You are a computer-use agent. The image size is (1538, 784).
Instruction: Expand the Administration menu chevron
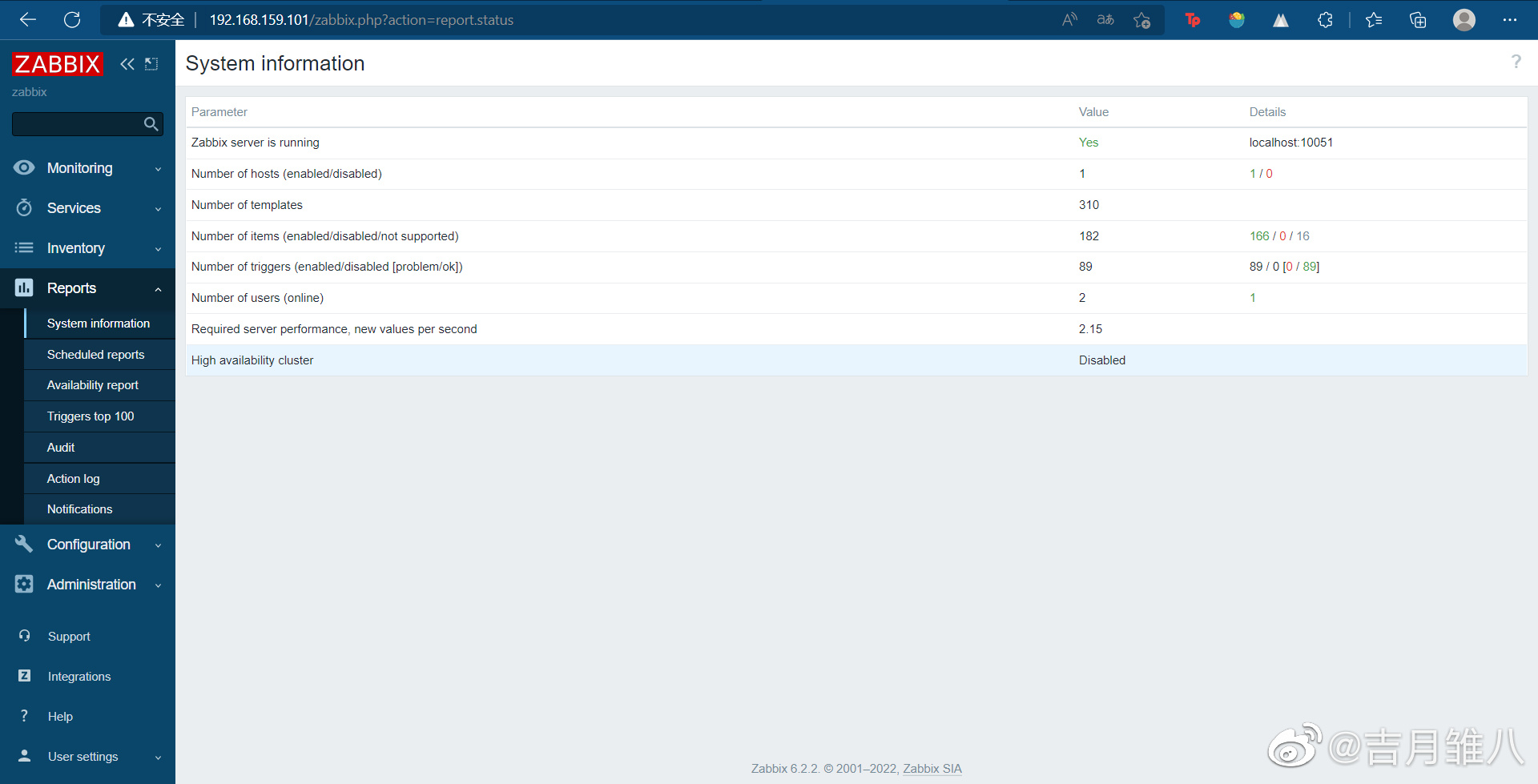[158, 585]
